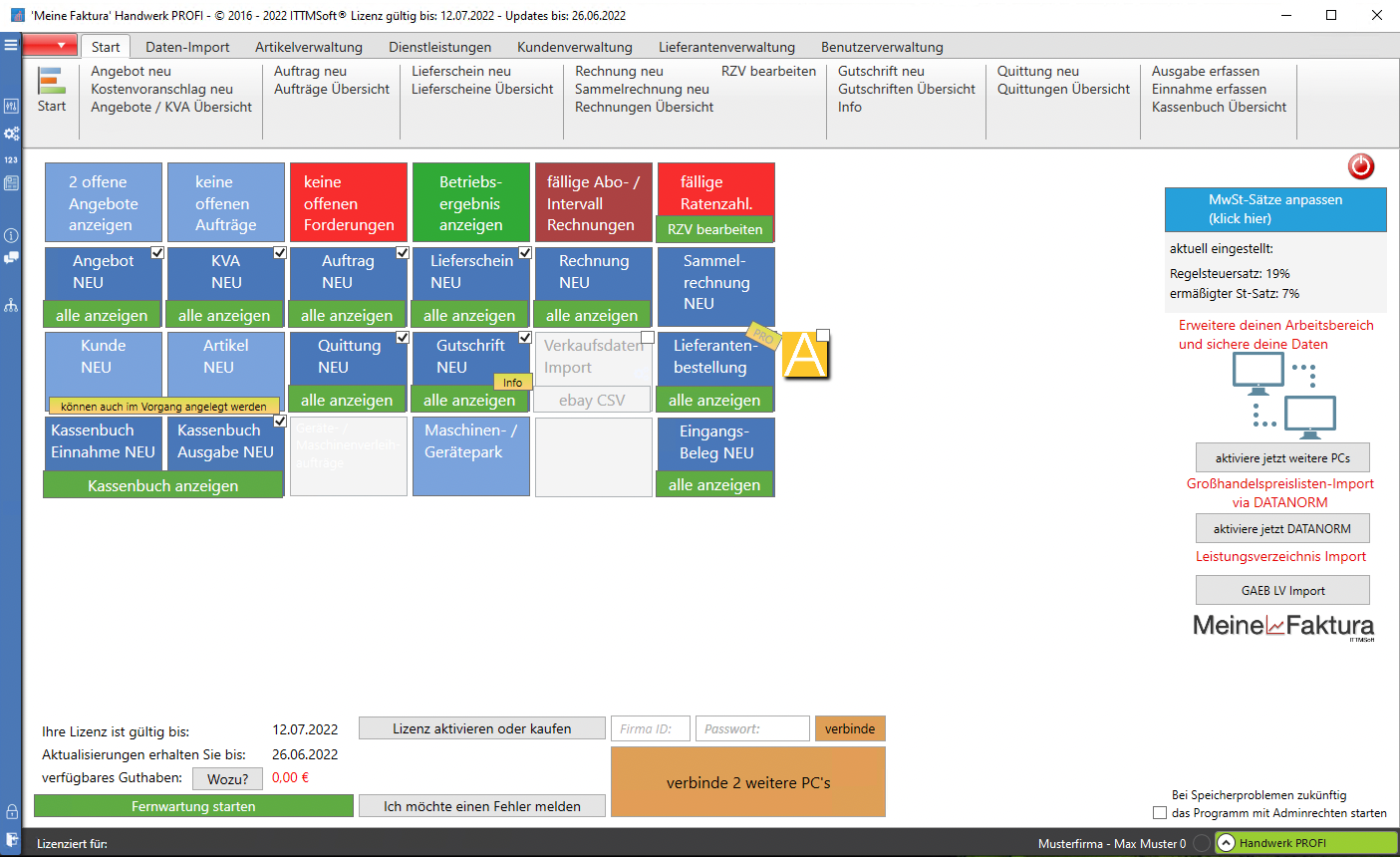The height and width of the screenshot is (857, 1400).
Task: Click the GAEB LV Import button
Action: (x=1282, y=590)
